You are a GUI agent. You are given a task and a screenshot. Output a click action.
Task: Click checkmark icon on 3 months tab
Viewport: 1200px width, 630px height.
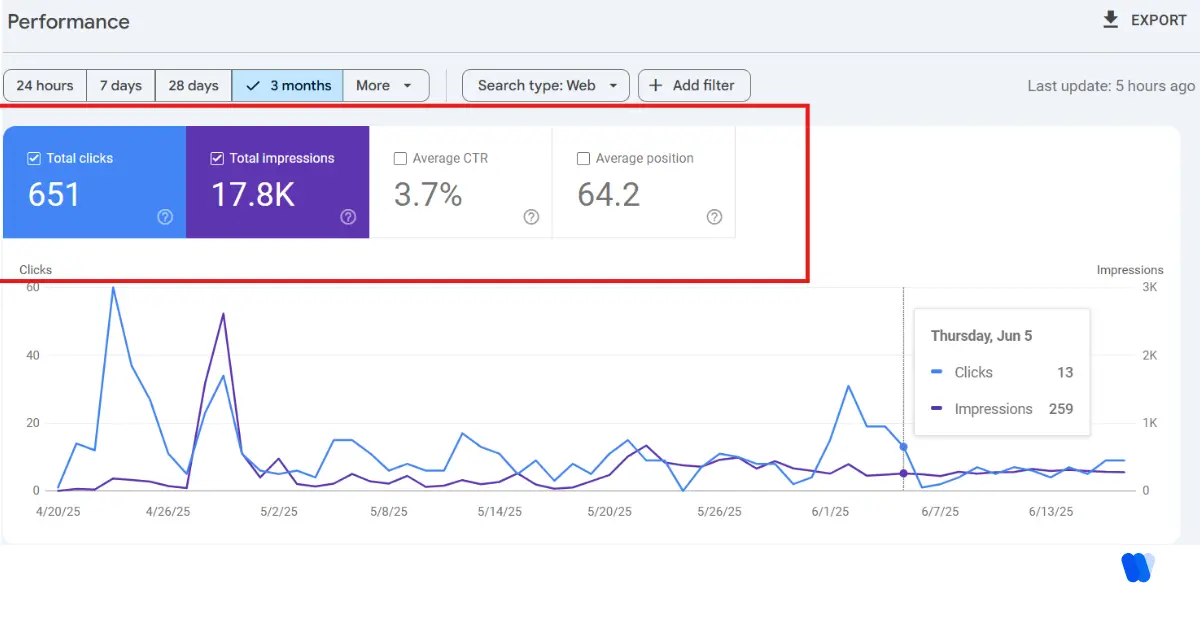point(253,86)
